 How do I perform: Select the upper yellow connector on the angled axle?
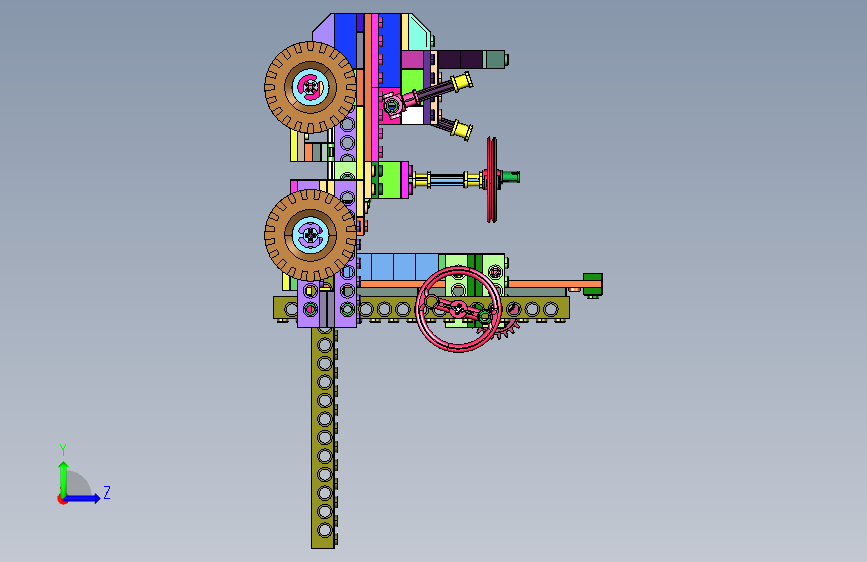tap(462, 83)
